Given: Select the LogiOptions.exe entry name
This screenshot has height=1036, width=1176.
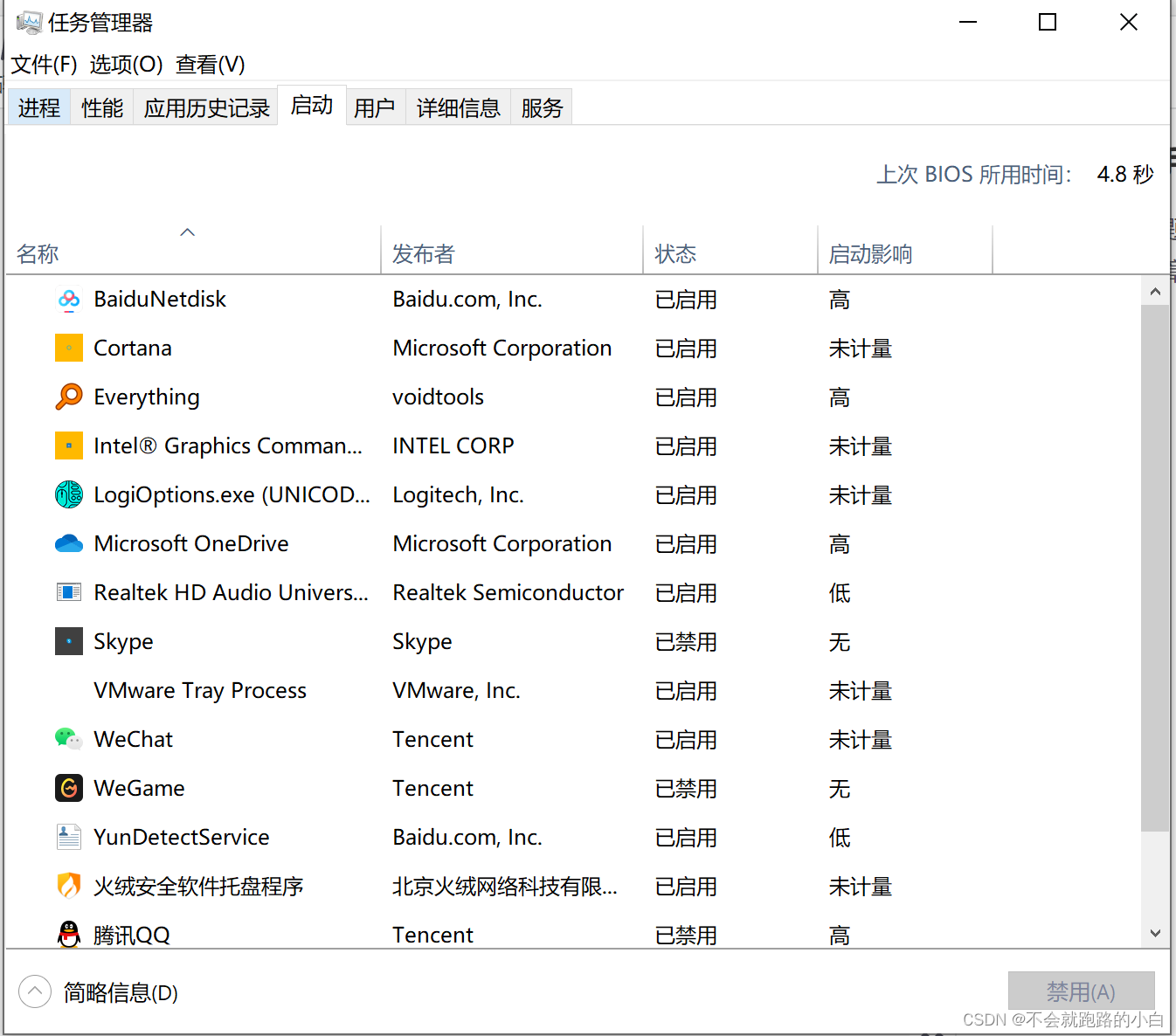Looking at the screenshot, I should (x=232, y=495).
